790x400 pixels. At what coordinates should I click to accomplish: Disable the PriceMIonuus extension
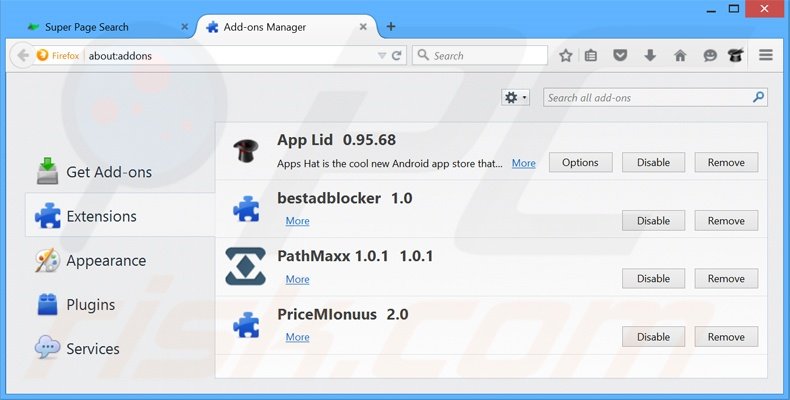click(x=653, y=337)
